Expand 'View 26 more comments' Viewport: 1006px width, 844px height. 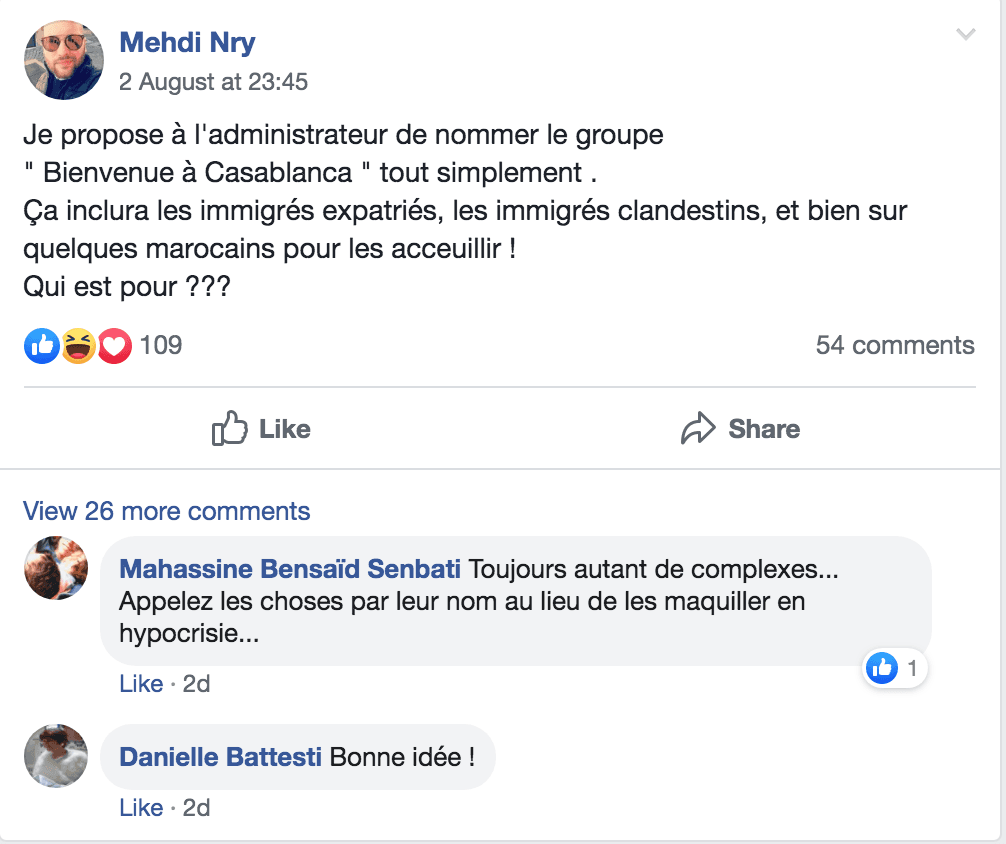[x=166, y=511]
